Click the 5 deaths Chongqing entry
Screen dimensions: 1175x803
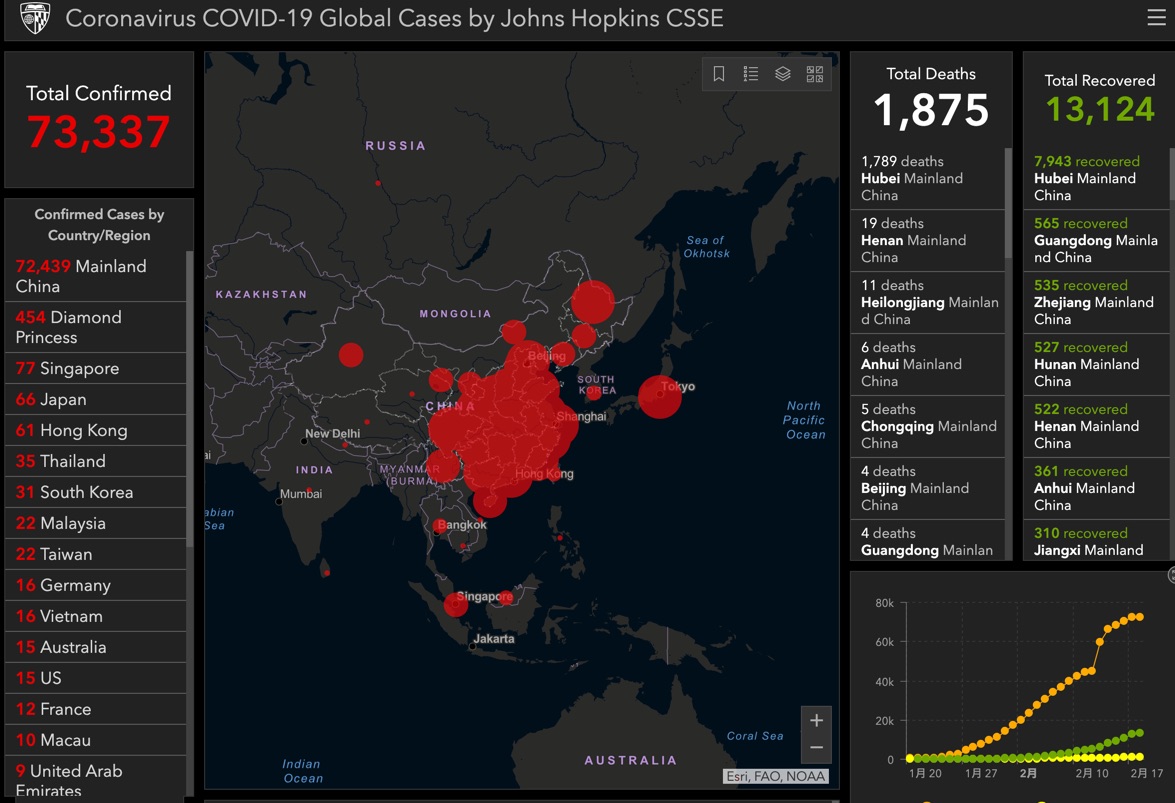[x=928, y=426]
